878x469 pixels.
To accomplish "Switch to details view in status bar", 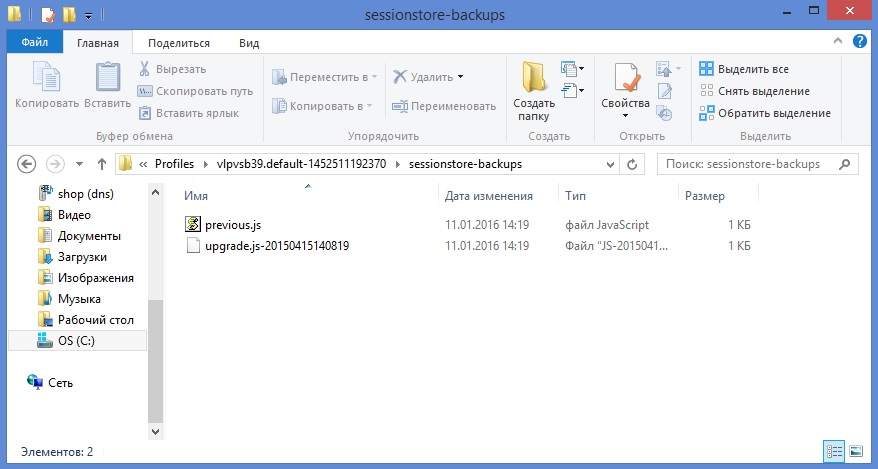I will click(x=833, y=452).
